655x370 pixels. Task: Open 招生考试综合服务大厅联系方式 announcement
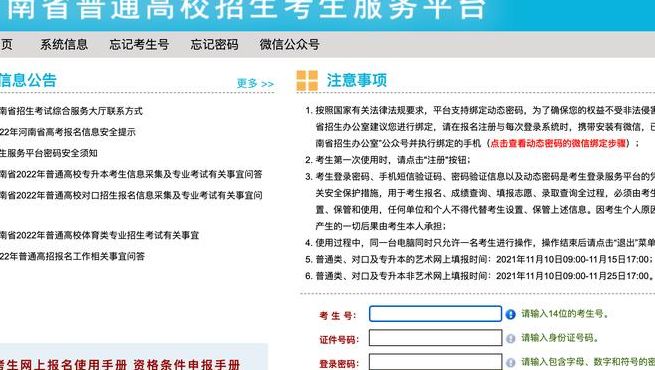[x=71, y=111]
